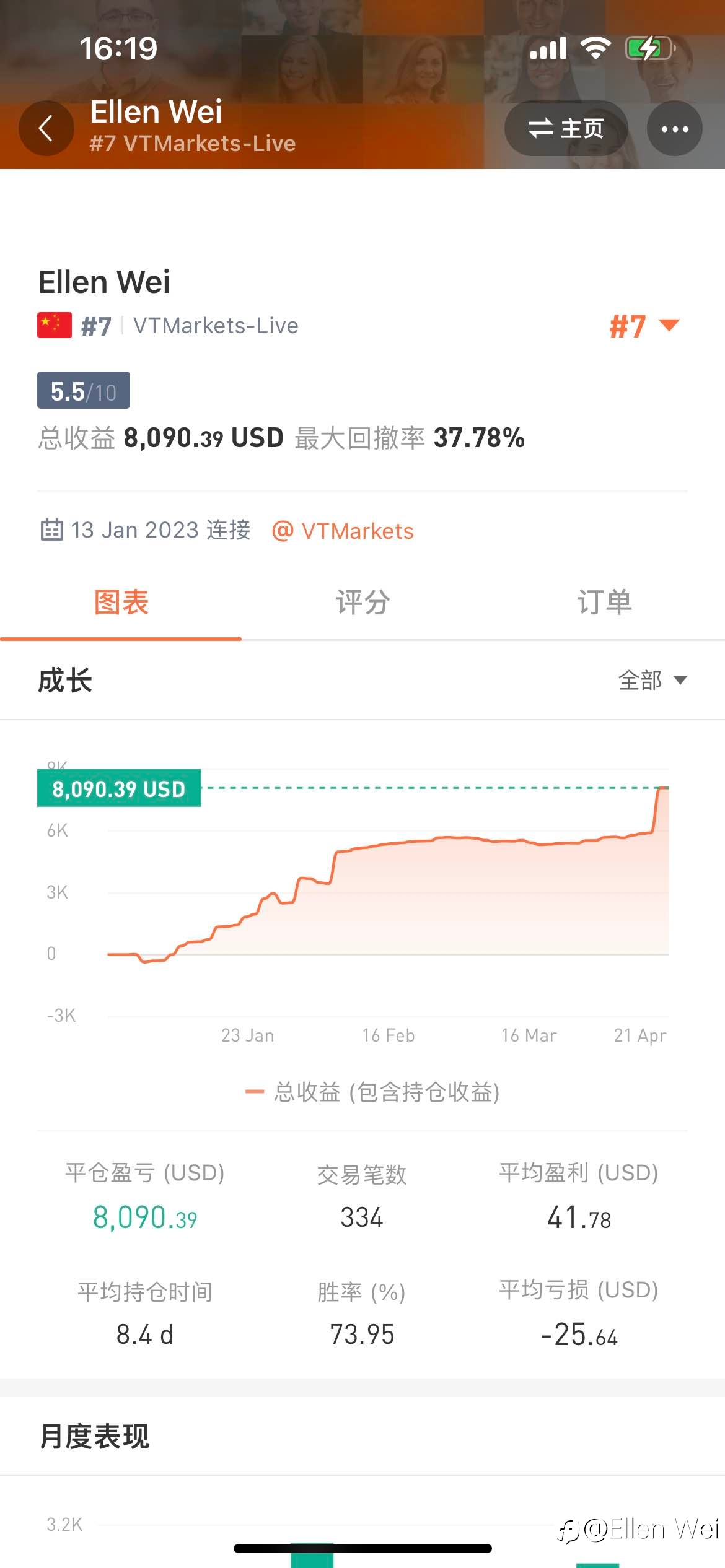Tap the China flag icon
The height and width of the screenshot is (1568, 725).
coord(55,325)
